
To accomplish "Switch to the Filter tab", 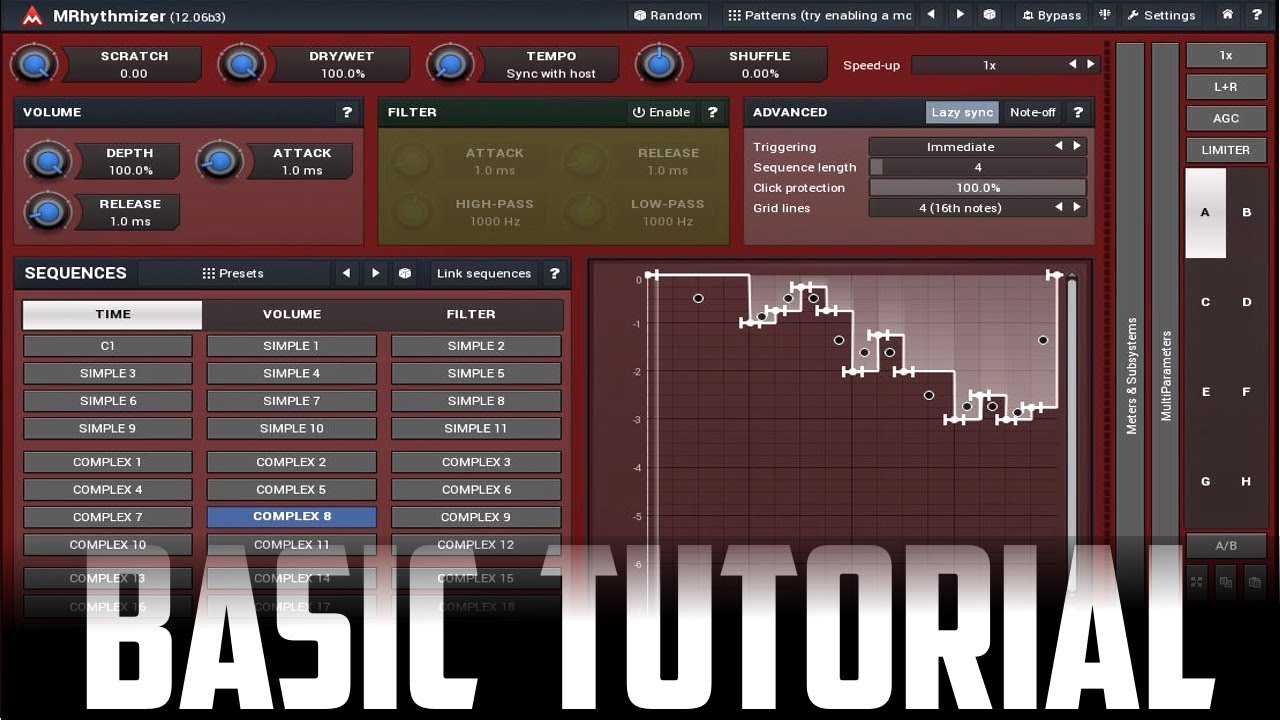I will (471, 314).
